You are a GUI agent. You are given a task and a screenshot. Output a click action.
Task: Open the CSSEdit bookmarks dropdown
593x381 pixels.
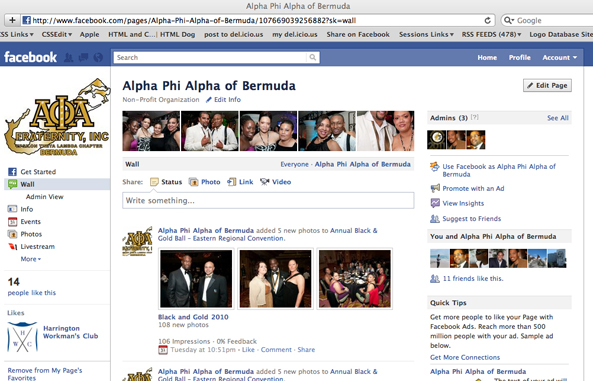[x=57, y=34]
